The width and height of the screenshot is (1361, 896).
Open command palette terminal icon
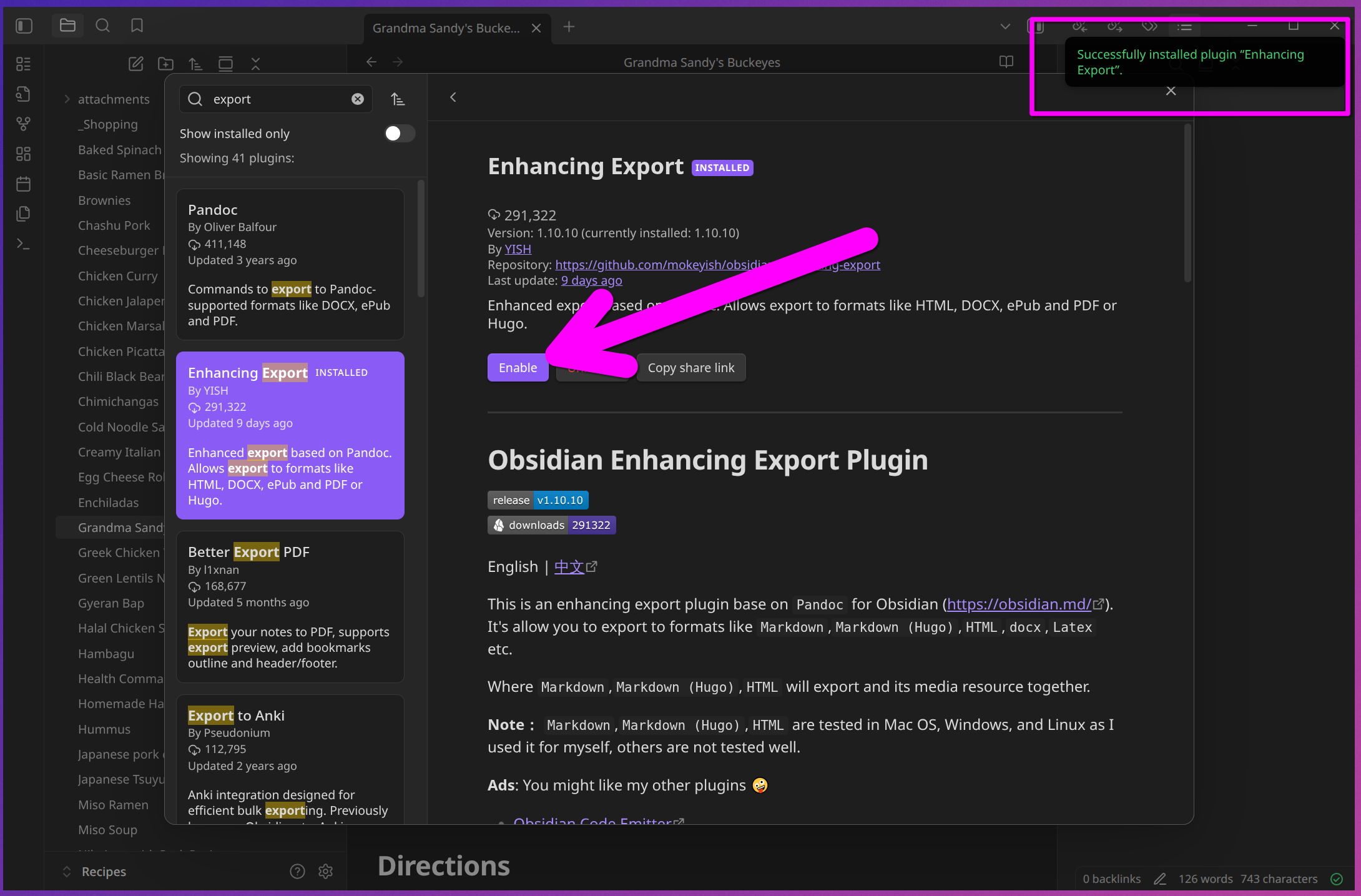pos(23,244)
